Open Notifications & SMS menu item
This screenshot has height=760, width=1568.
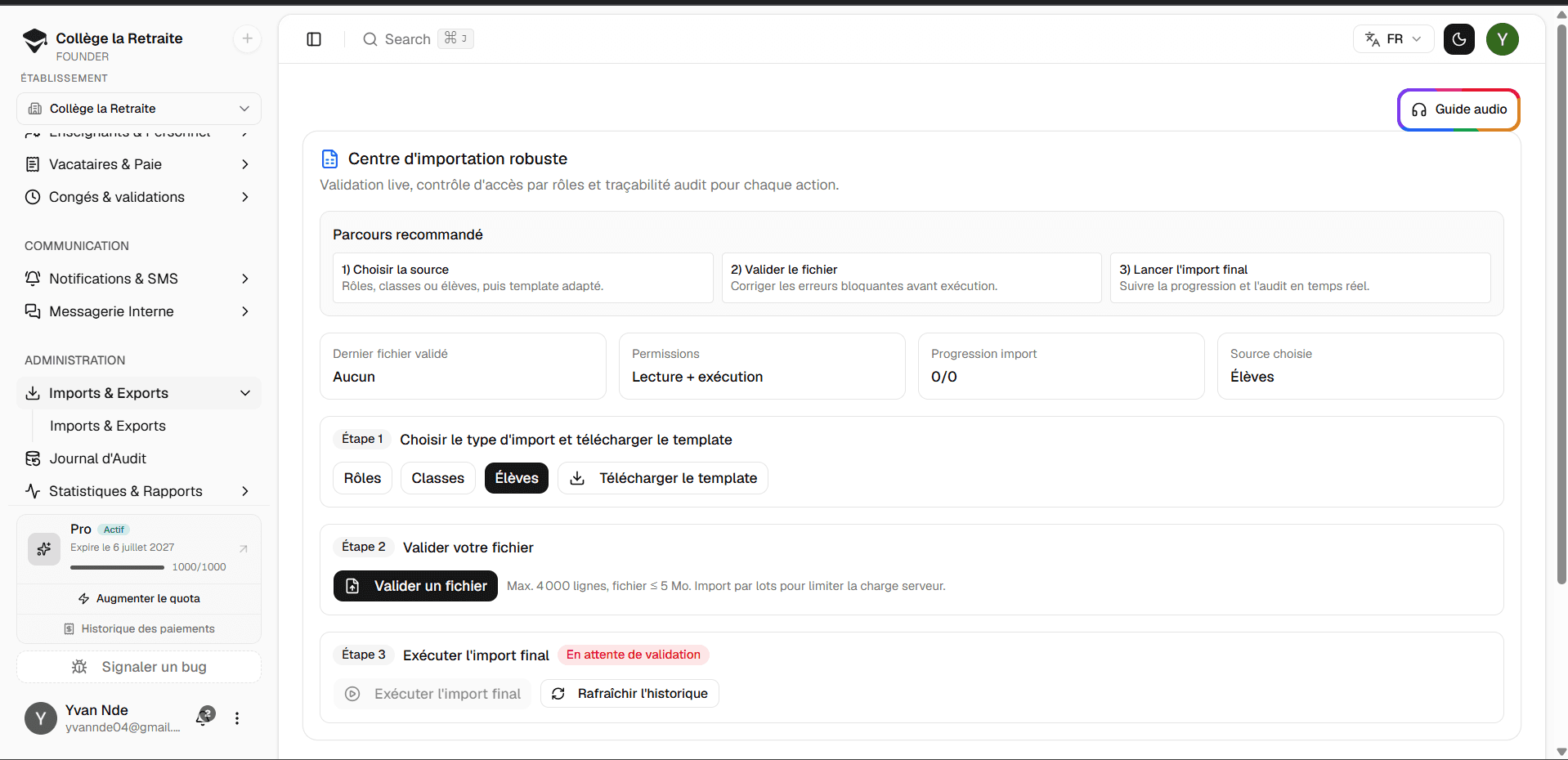pyautogui.click(x=139, y=279)
